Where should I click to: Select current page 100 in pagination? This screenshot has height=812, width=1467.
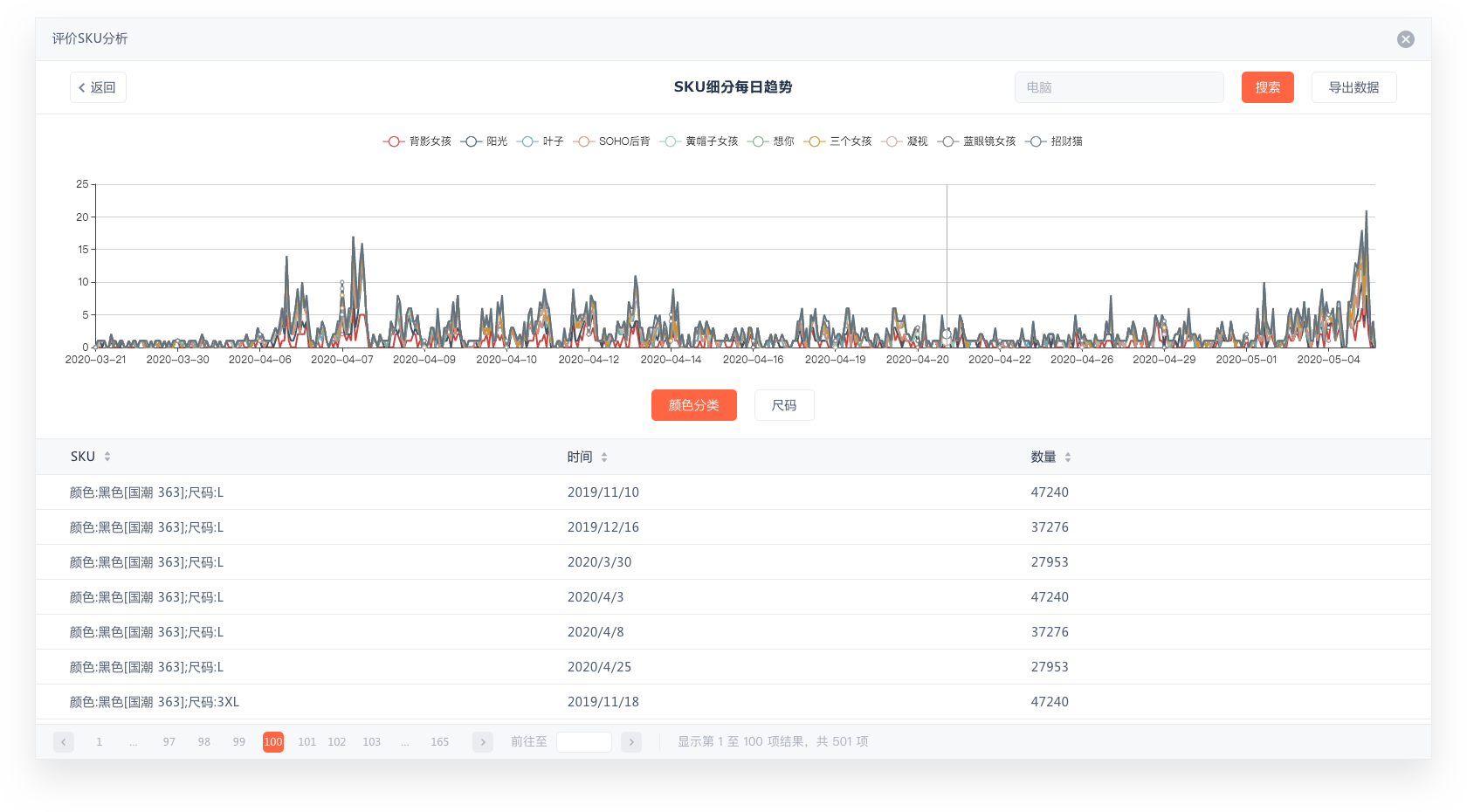(x=273, y=742)
